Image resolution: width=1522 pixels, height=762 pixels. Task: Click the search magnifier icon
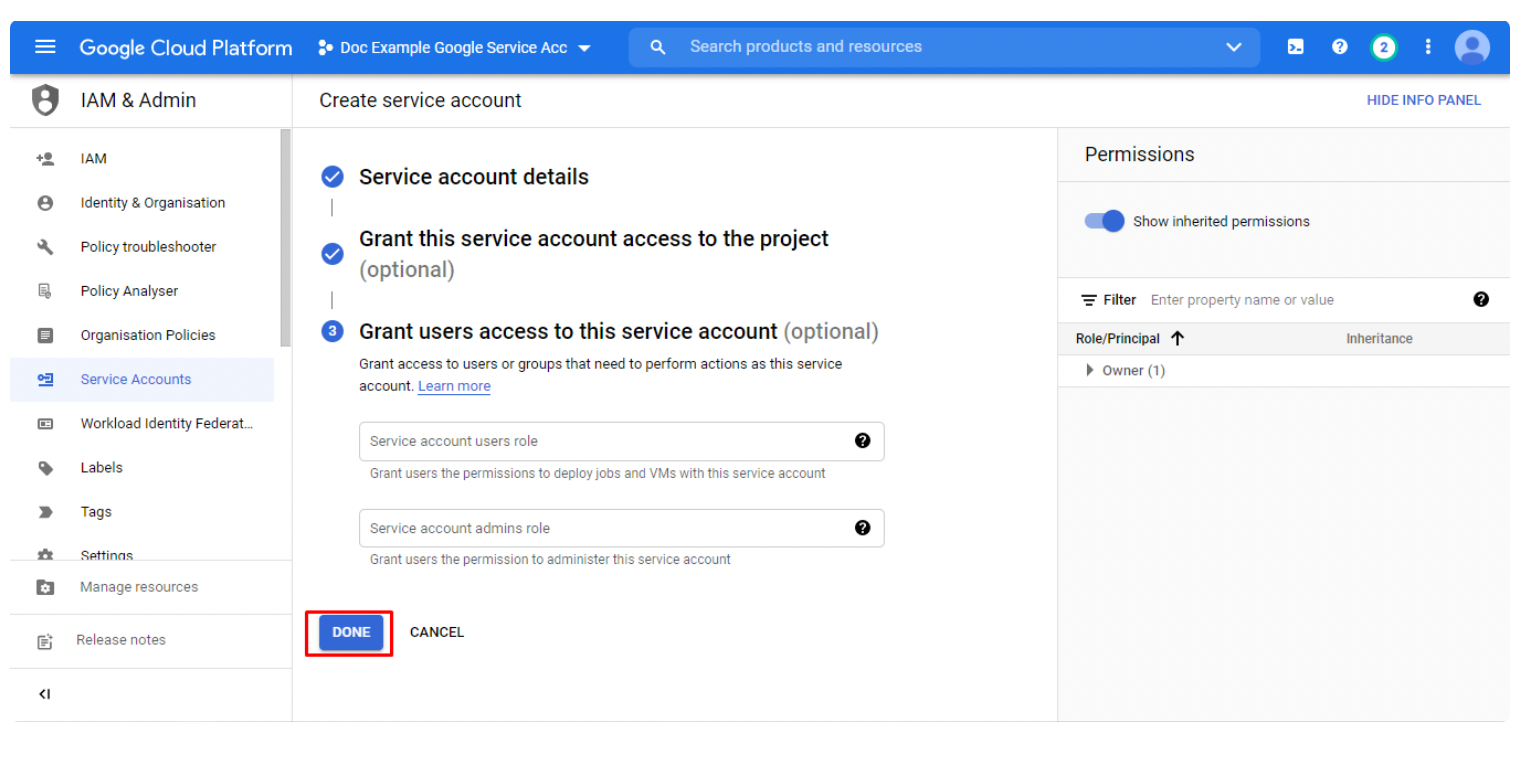point(657,47)
